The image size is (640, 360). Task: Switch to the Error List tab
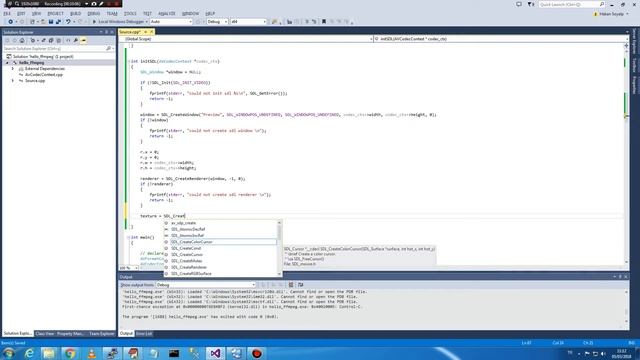144,333
